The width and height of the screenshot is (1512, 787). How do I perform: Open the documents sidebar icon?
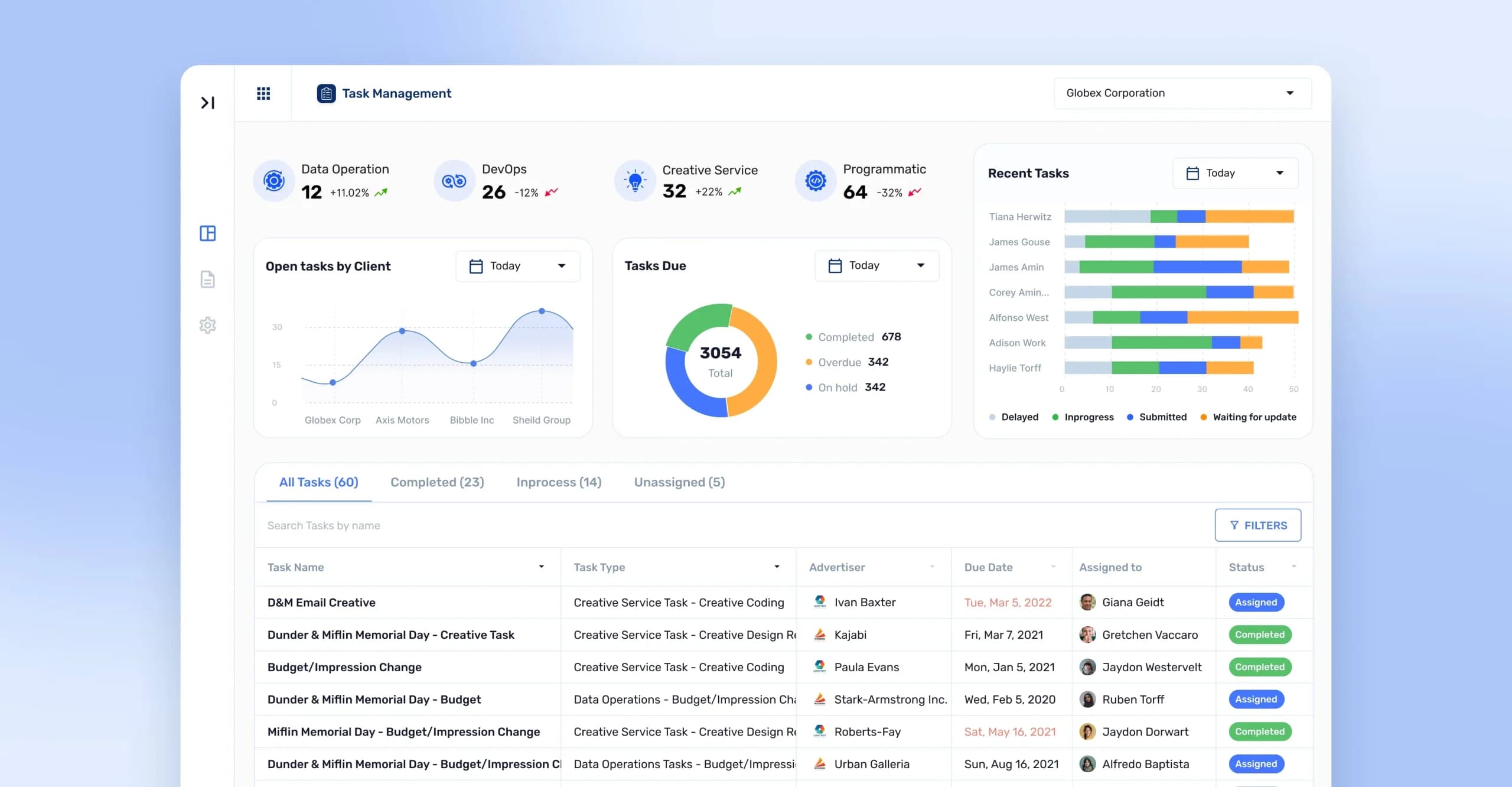coord(207,279)
